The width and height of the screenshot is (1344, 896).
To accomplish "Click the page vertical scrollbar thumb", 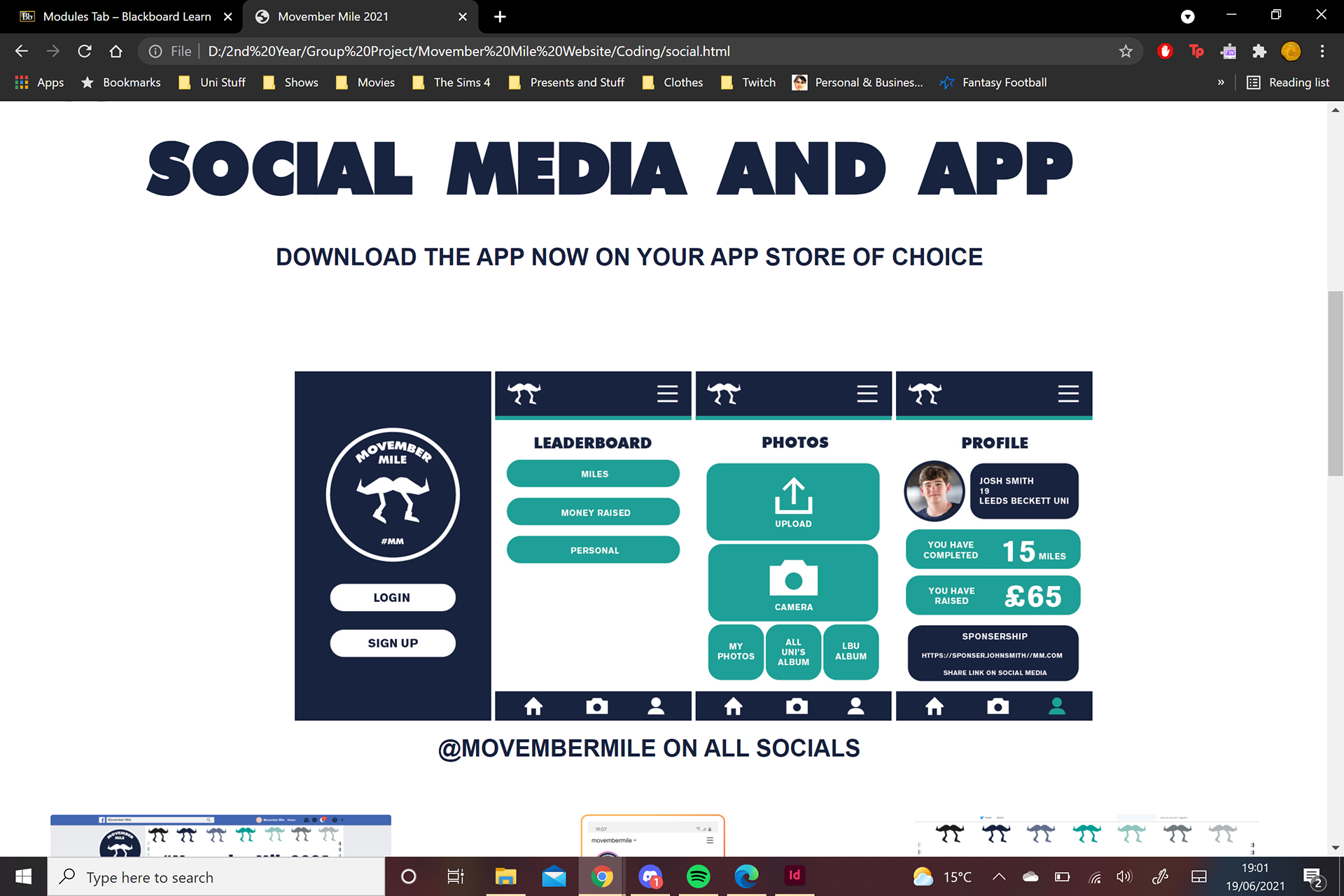I will pos(1336,383).
